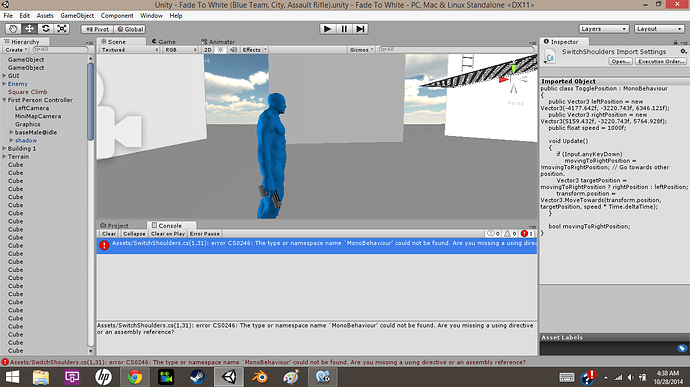Open the Textured draw mode dropdown
The height and width of the screenshot is (387, 690).
(129, 50)
